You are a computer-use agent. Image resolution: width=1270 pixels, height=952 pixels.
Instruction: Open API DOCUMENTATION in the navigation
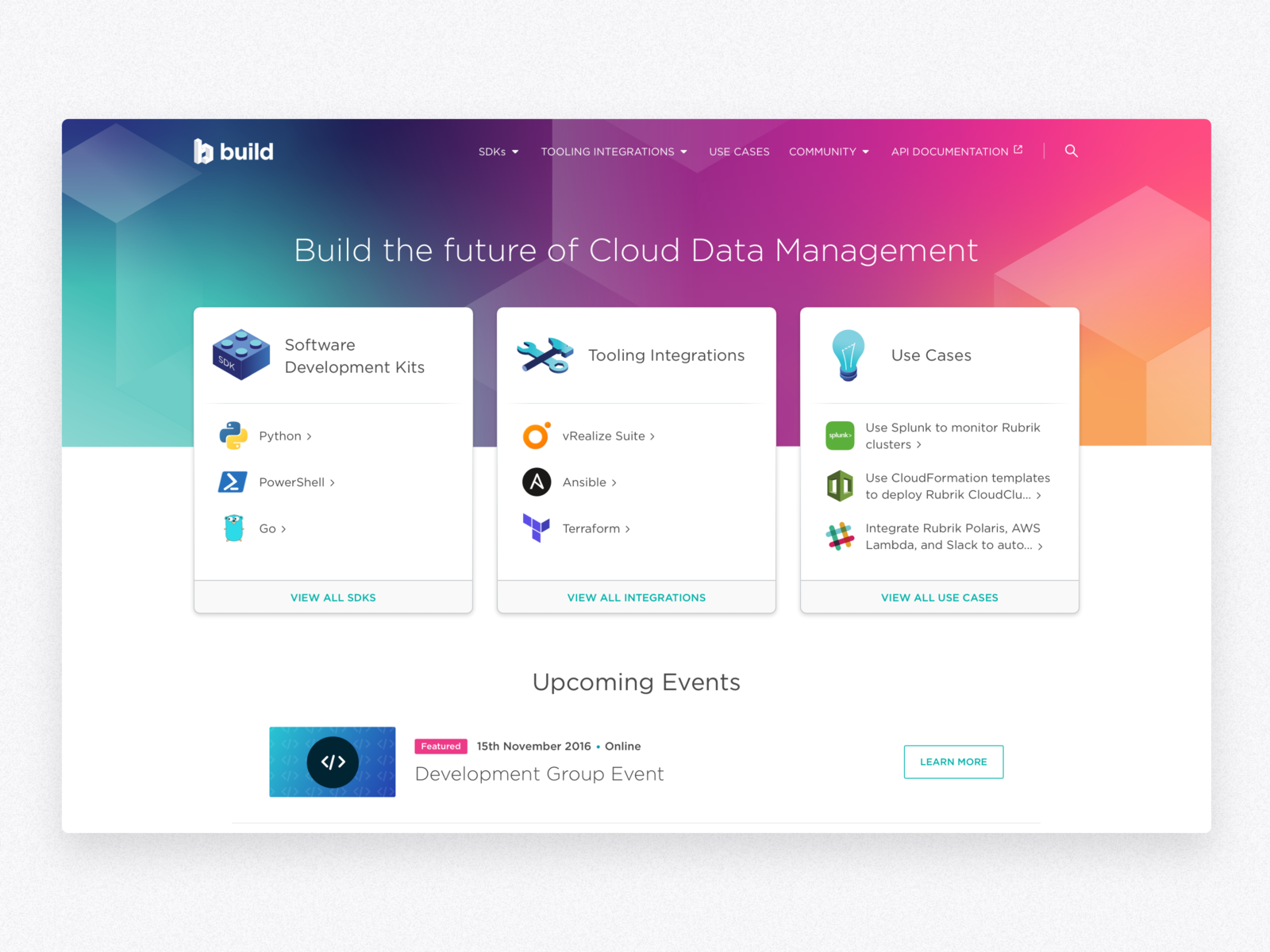pos(951,152)
